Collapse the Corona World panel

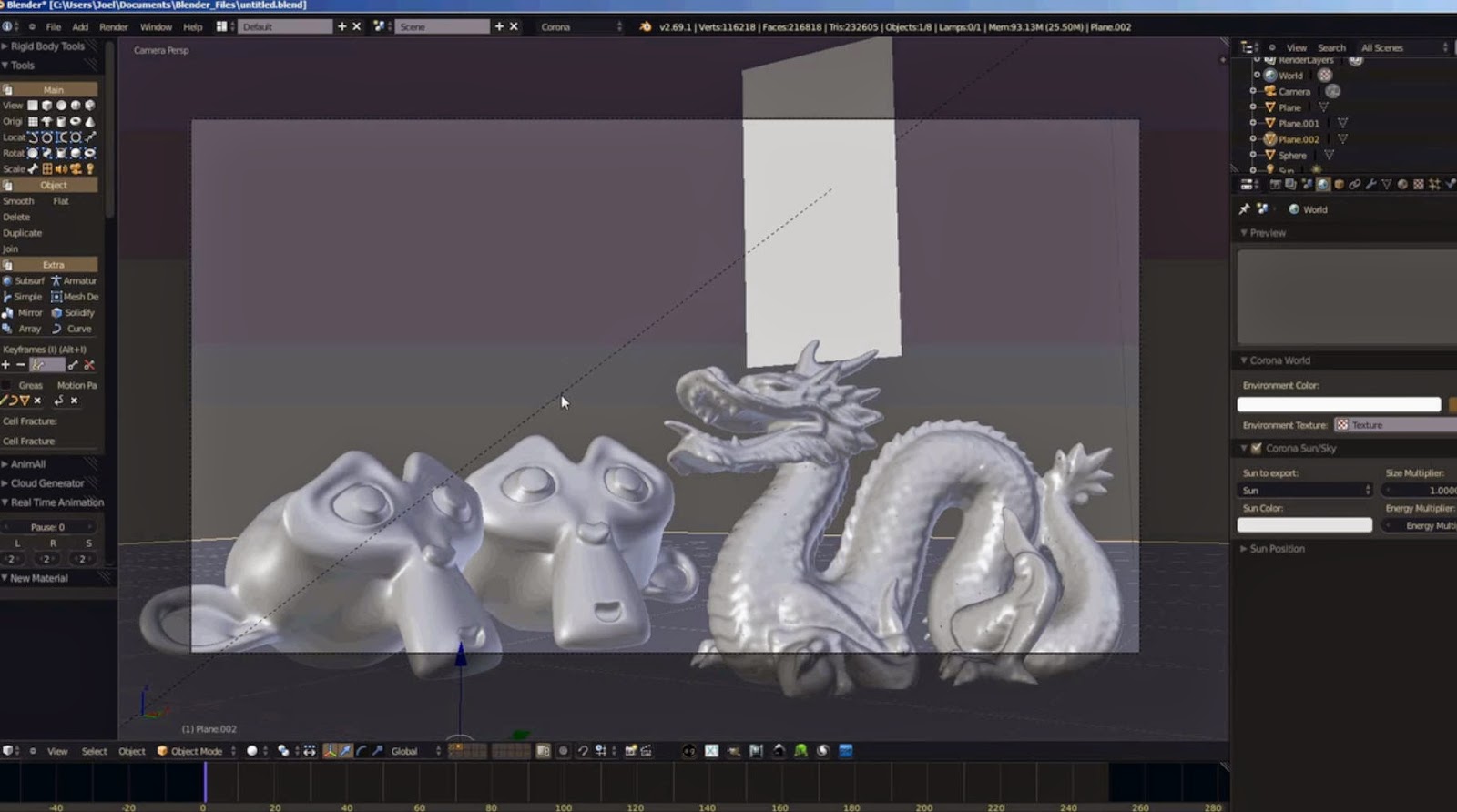click(1279, 360)
